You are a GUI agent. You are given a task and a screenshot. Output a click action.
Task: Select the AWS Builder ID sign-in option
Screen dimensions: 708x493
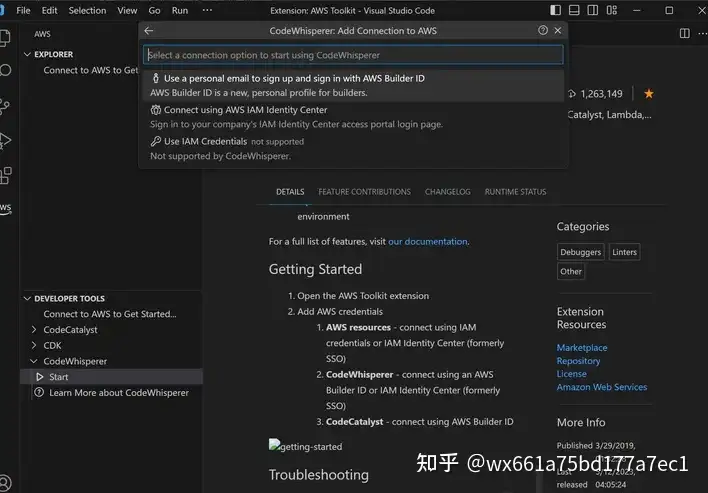point(354,85)
